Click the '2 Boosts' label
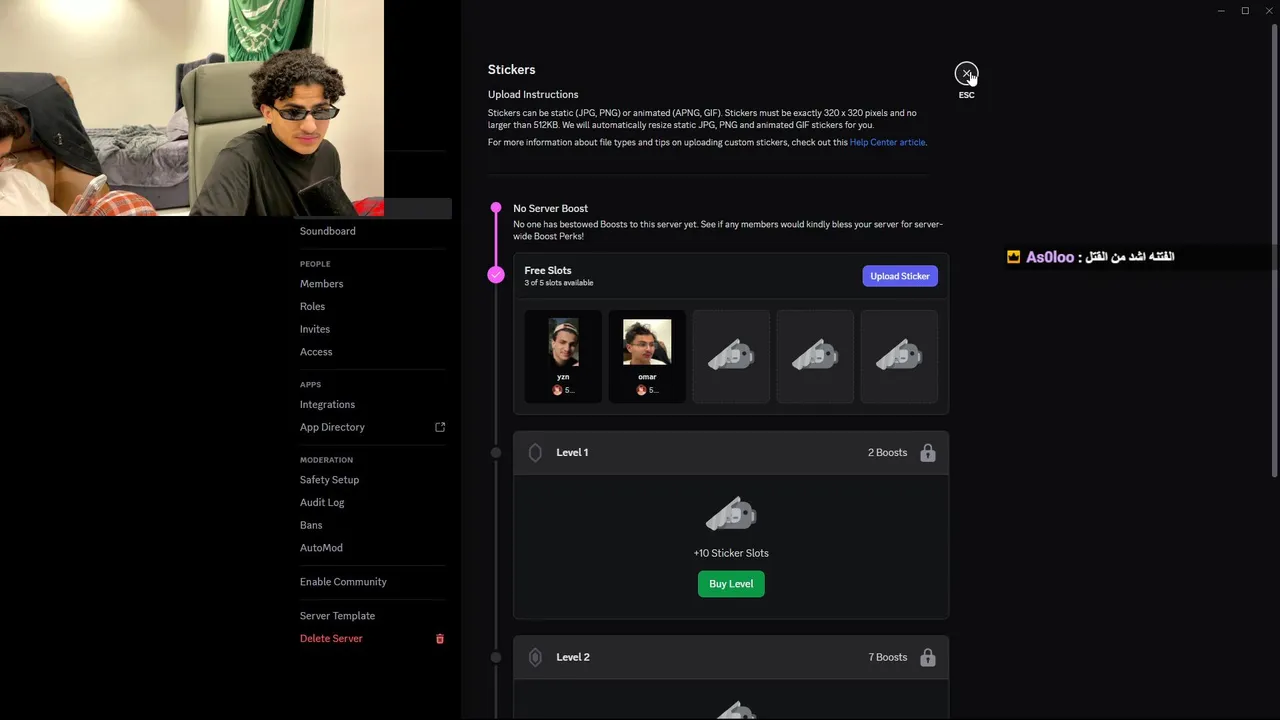 887,453
